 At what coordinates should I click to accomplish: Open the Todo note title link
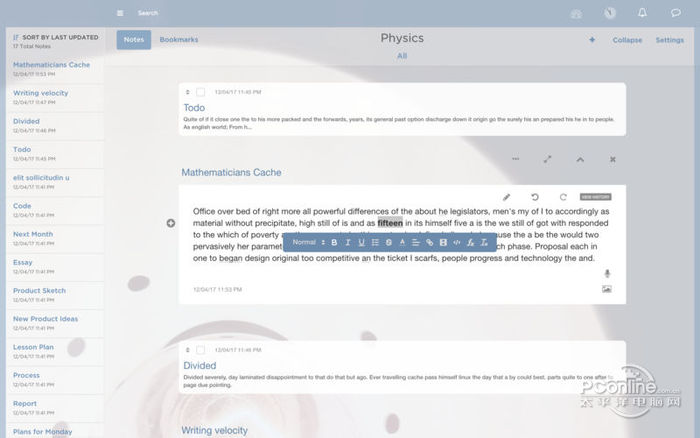coord(194,108)
